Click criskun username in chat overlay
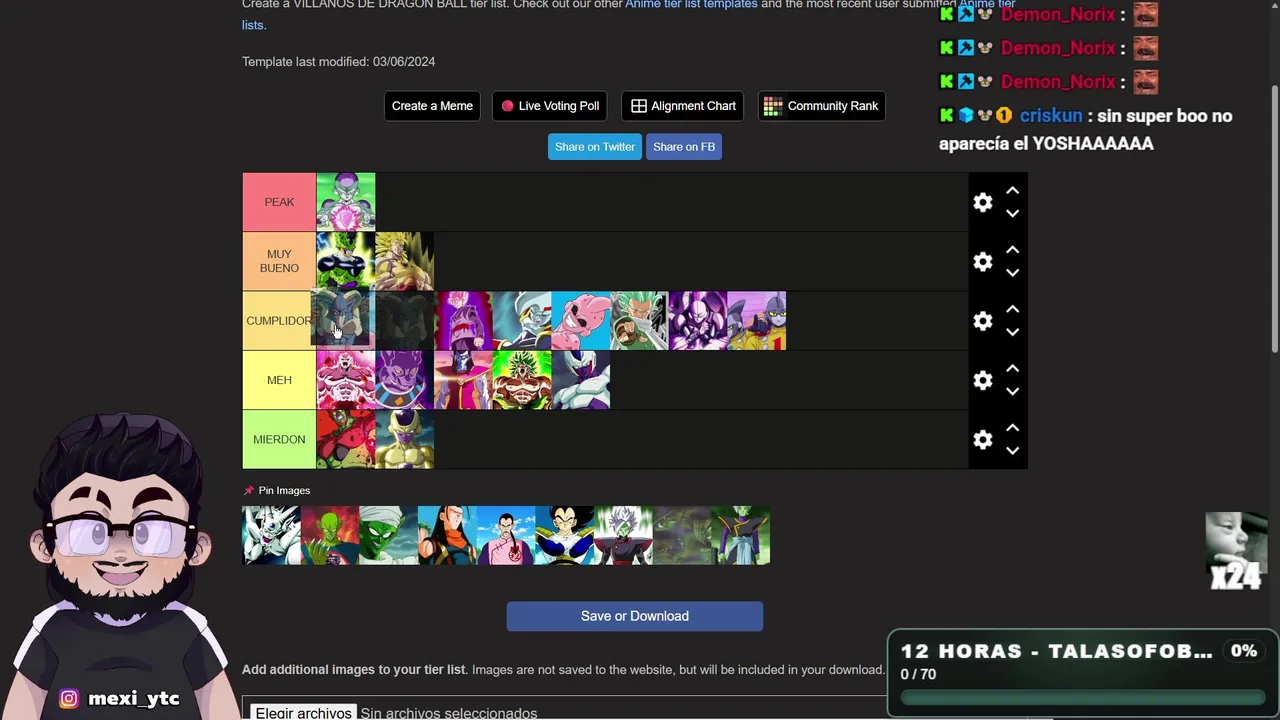 [1051, 116]
